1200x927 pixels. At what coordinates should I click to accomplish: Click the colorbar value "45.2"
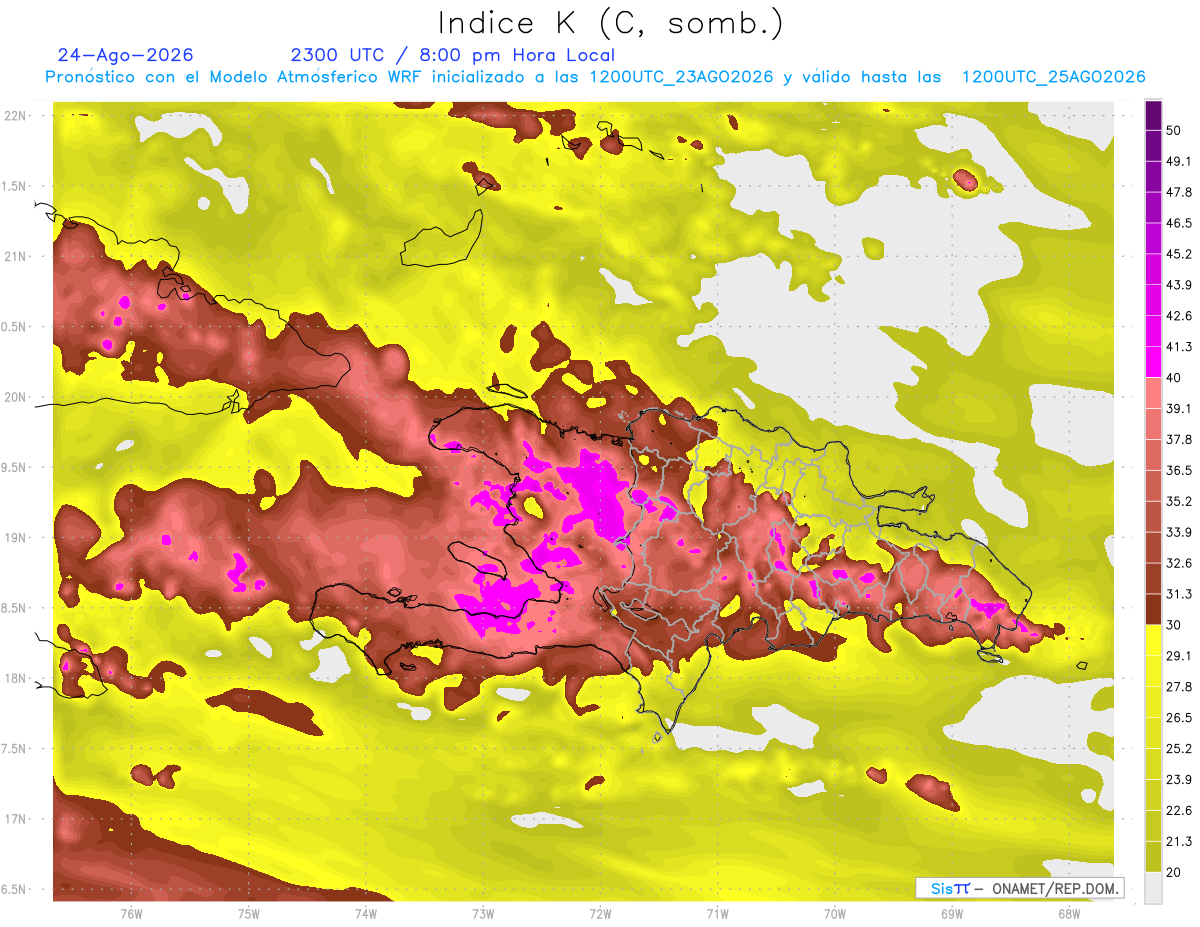coord(1179,254)
